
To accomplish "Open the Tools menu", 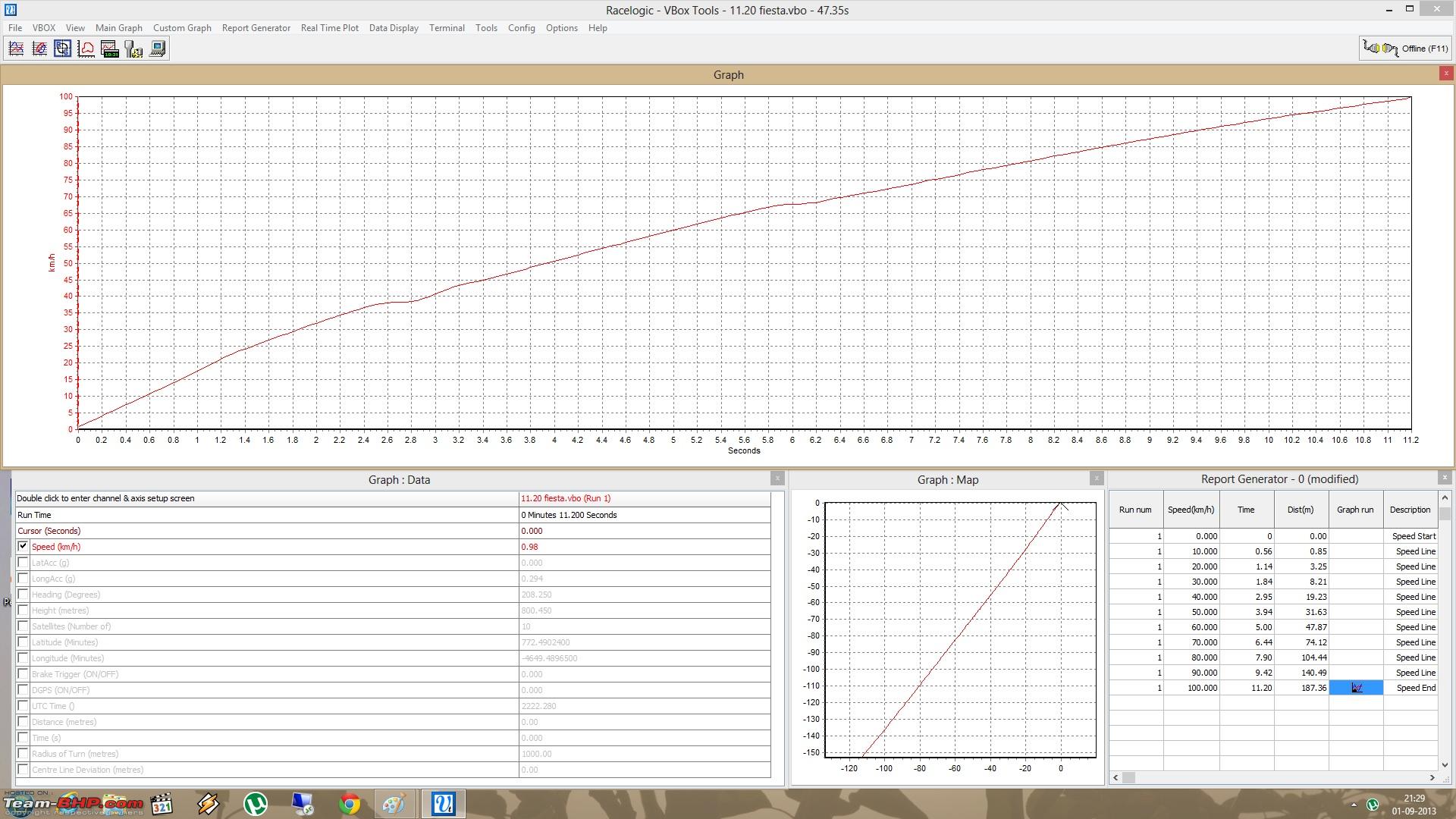I will (487, 28).
